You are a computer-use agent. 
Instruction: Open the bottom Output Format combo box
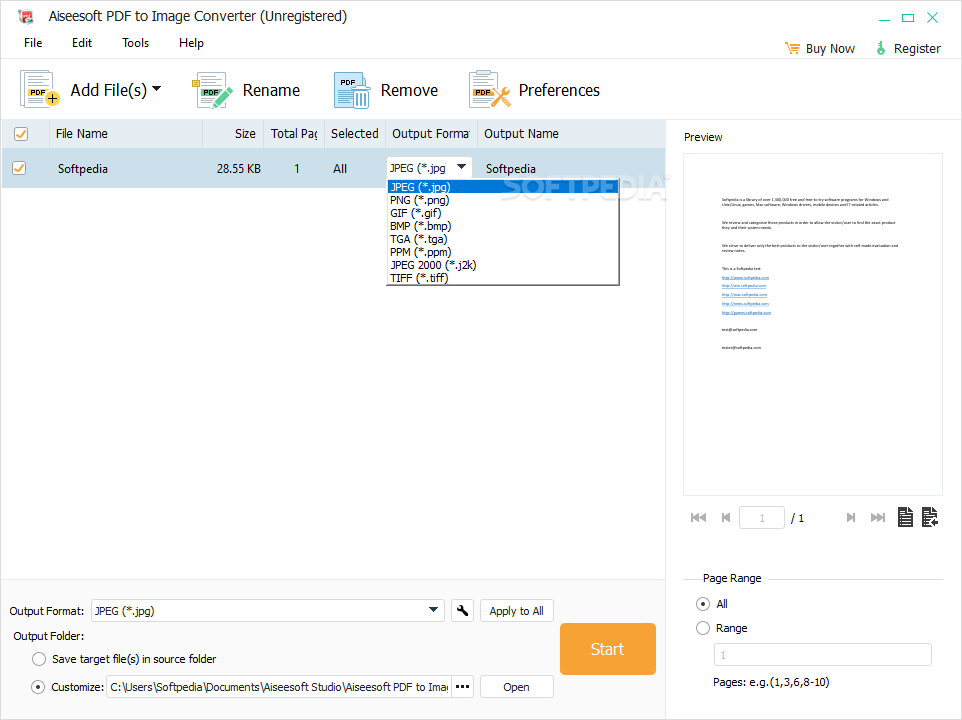[x=267, y=611]
